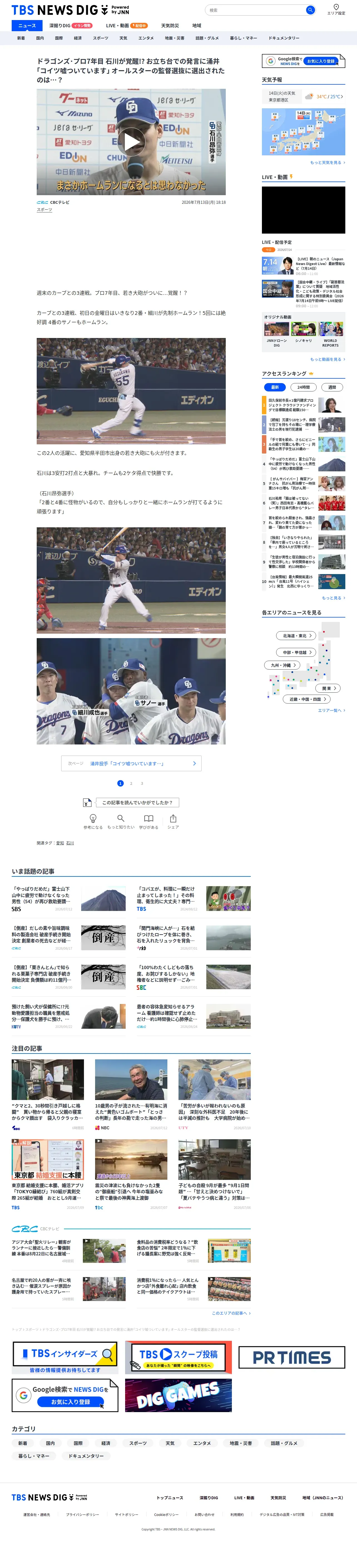Click the スポーツ tag under the video

coord(44,210)
